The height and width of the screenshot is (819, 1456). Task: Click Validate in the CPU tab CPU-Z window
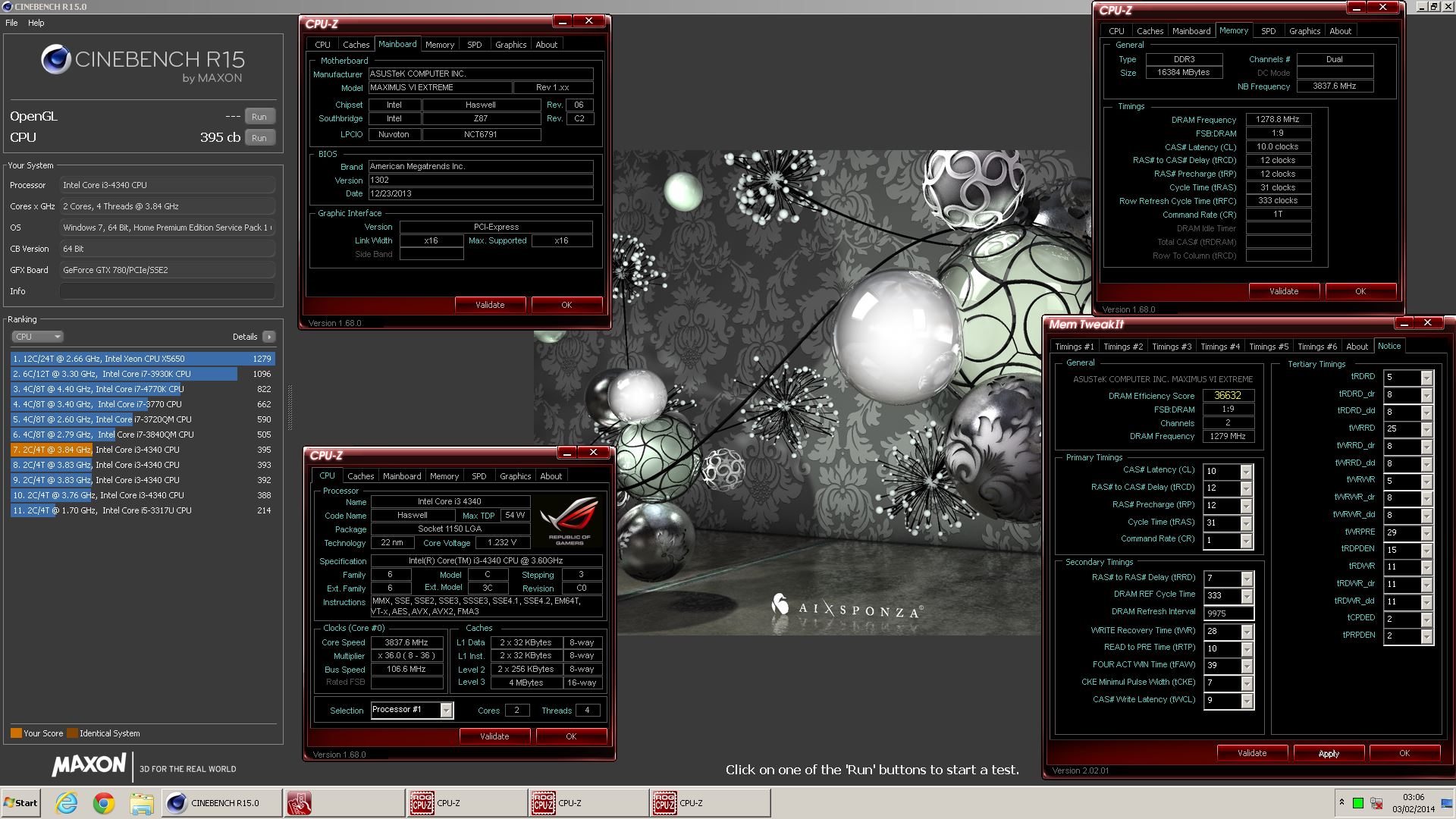tap(494, 736)
